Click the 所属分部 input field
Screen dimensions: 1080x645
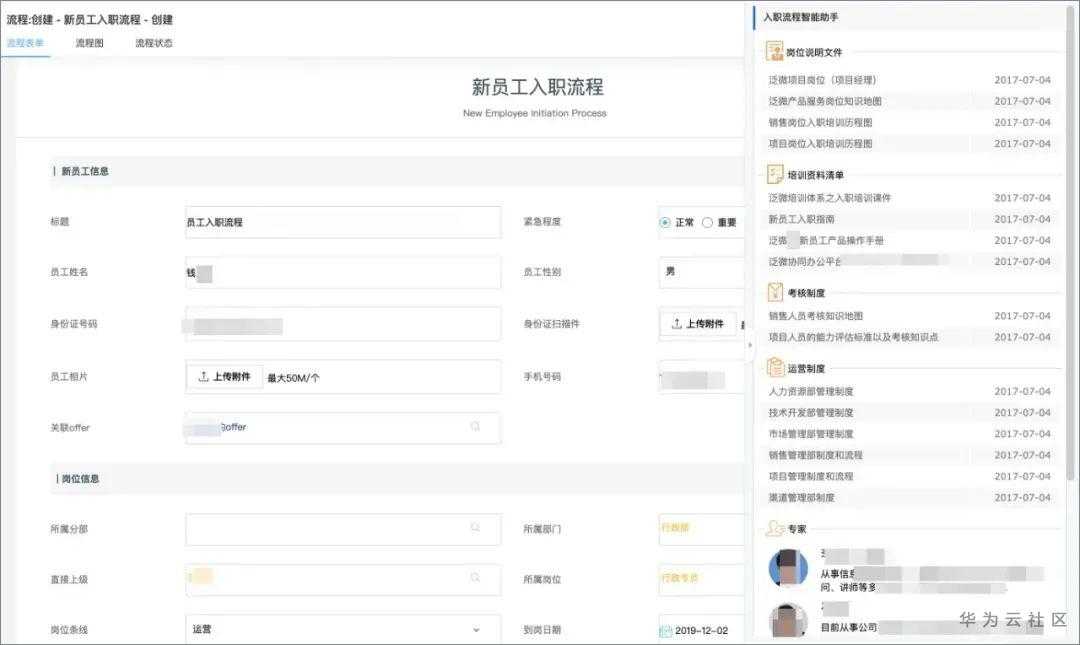click(x=343, y=529)
